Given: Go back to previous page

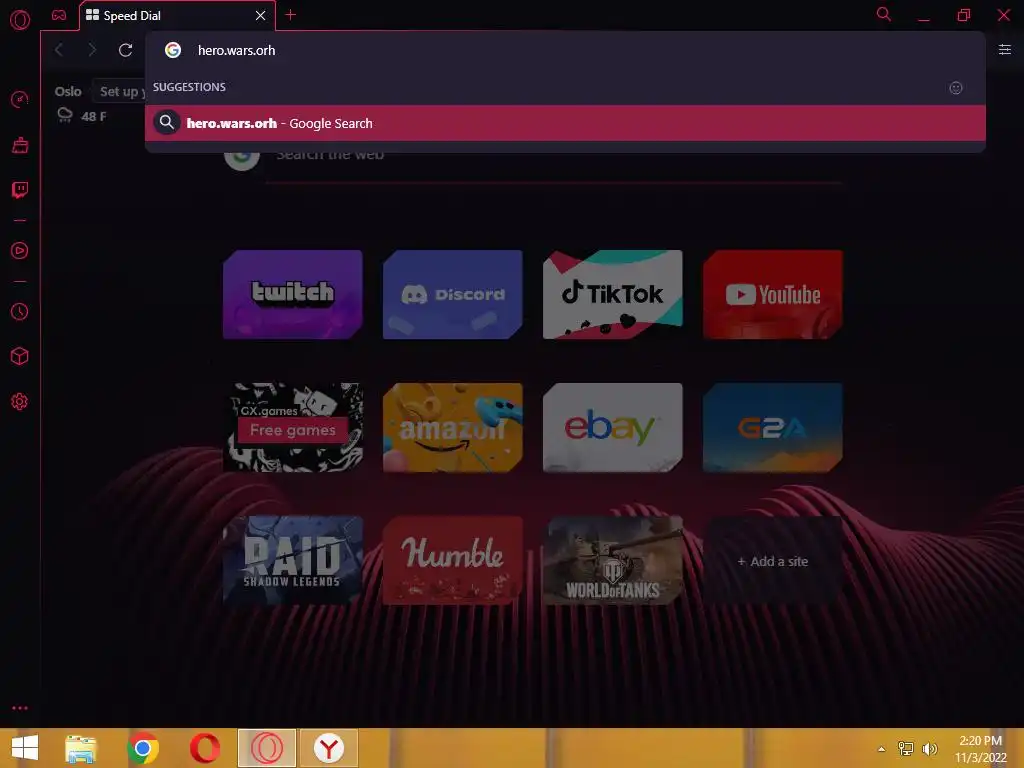Looking at the screenshot, I should tap(59, 50).
